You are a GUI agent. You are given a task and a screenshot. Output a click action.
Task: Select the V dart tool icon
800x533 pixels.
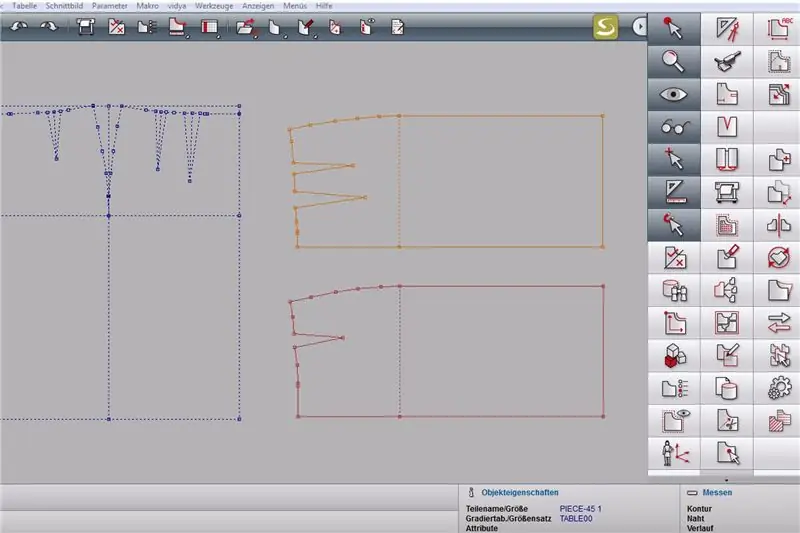point(727,126)
